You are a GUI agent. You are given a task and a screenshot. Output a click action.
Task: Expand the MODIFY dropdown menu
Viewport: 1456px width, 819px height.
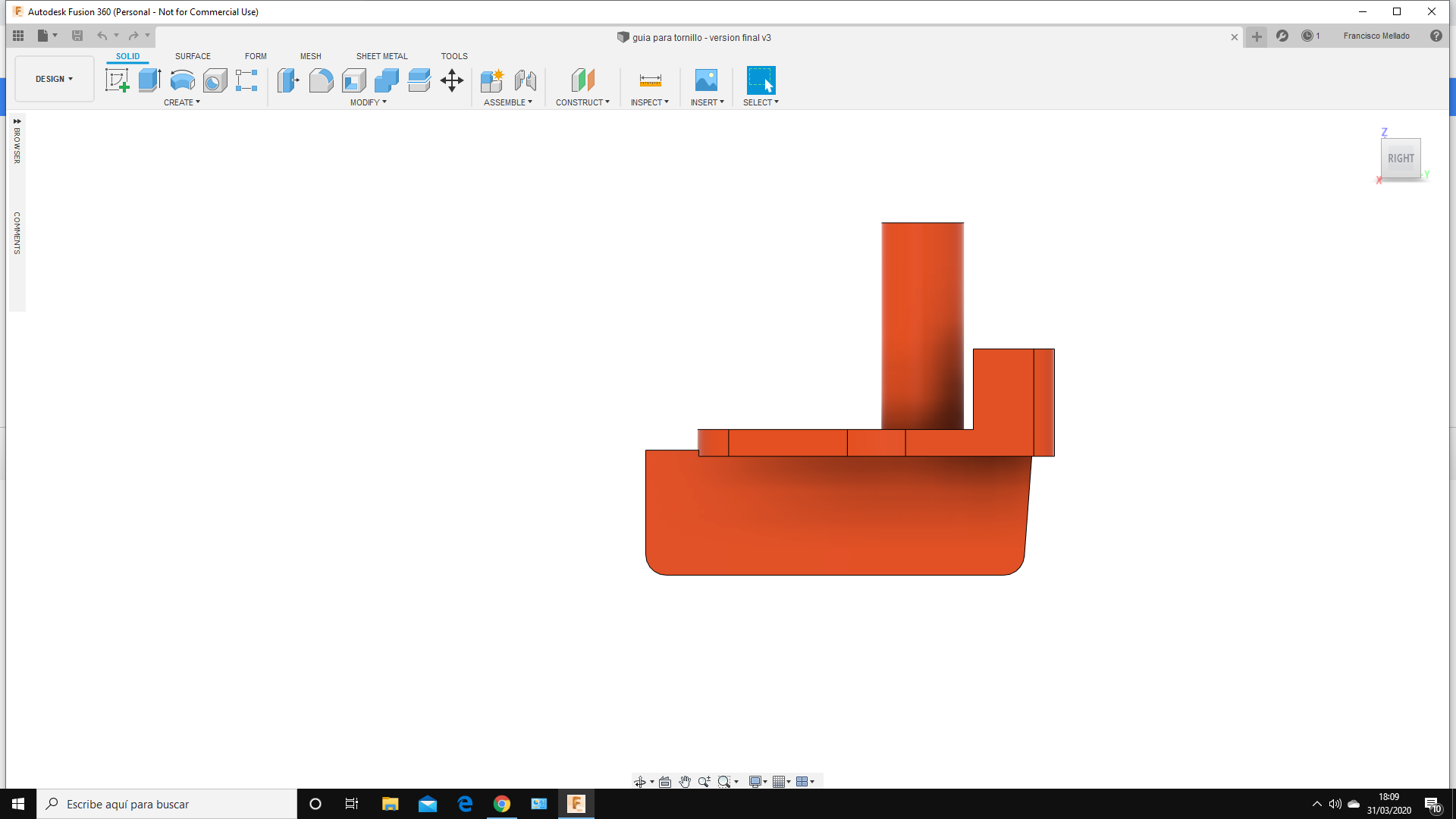tap(369, 102)
